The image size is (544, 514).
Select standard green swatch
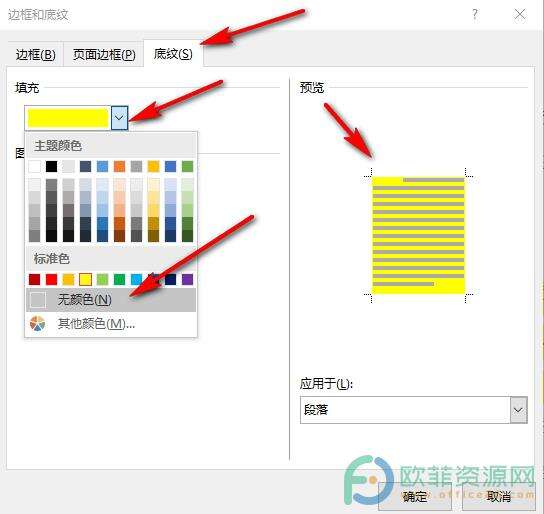point(119,279)
